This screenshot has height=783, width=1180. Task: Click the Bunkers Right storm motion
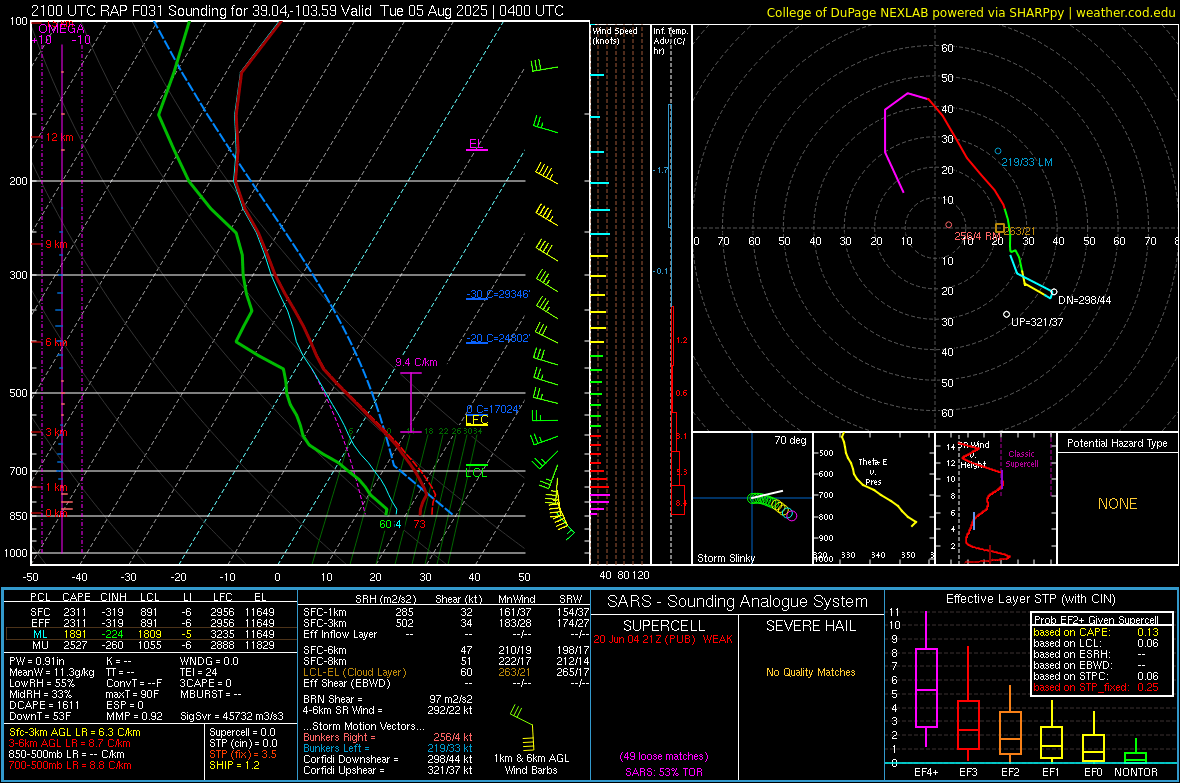(388, 737)
